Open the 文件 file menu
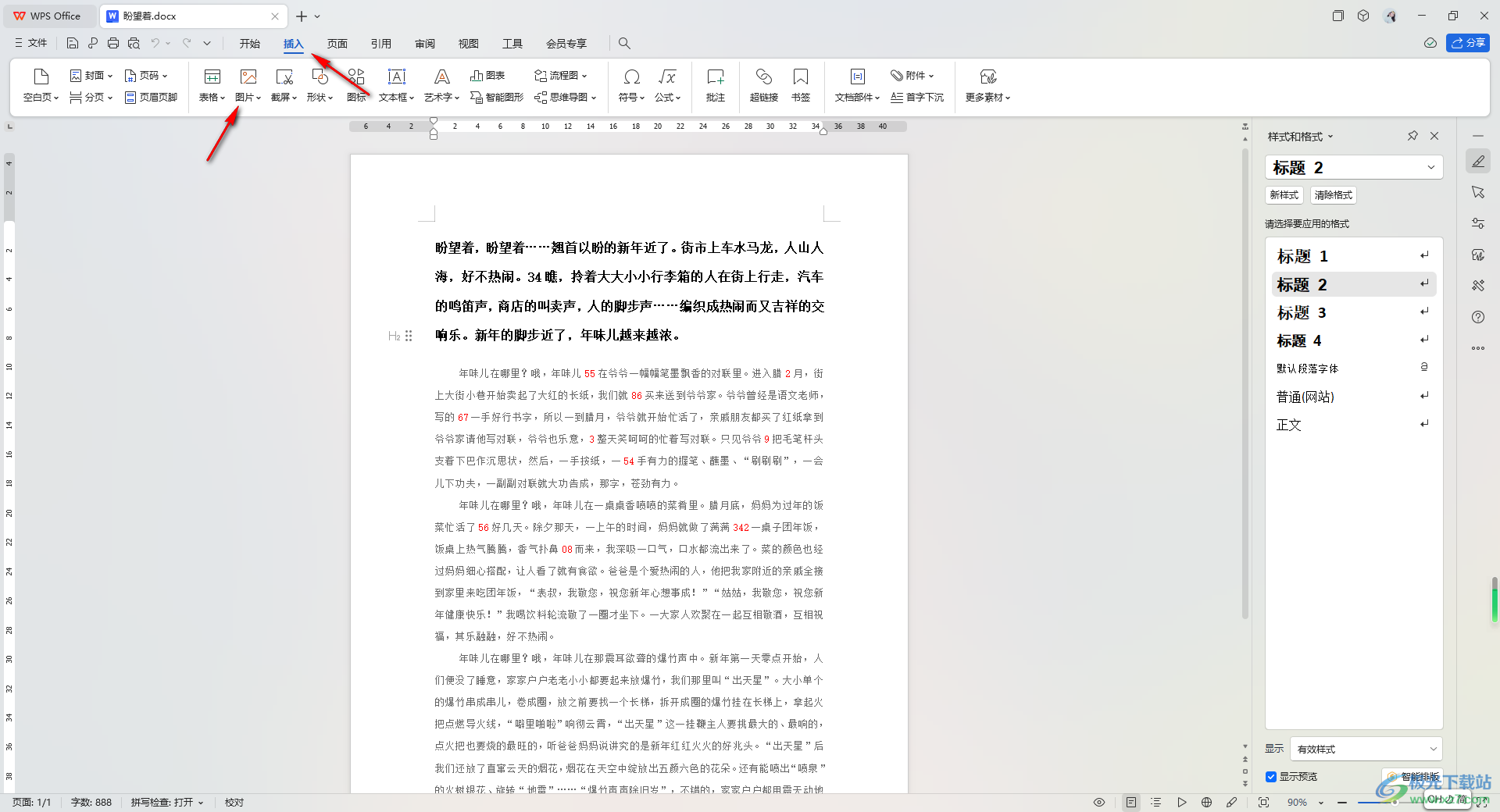The height and width of the screenshot is (812, 1500). pos(31,43)
